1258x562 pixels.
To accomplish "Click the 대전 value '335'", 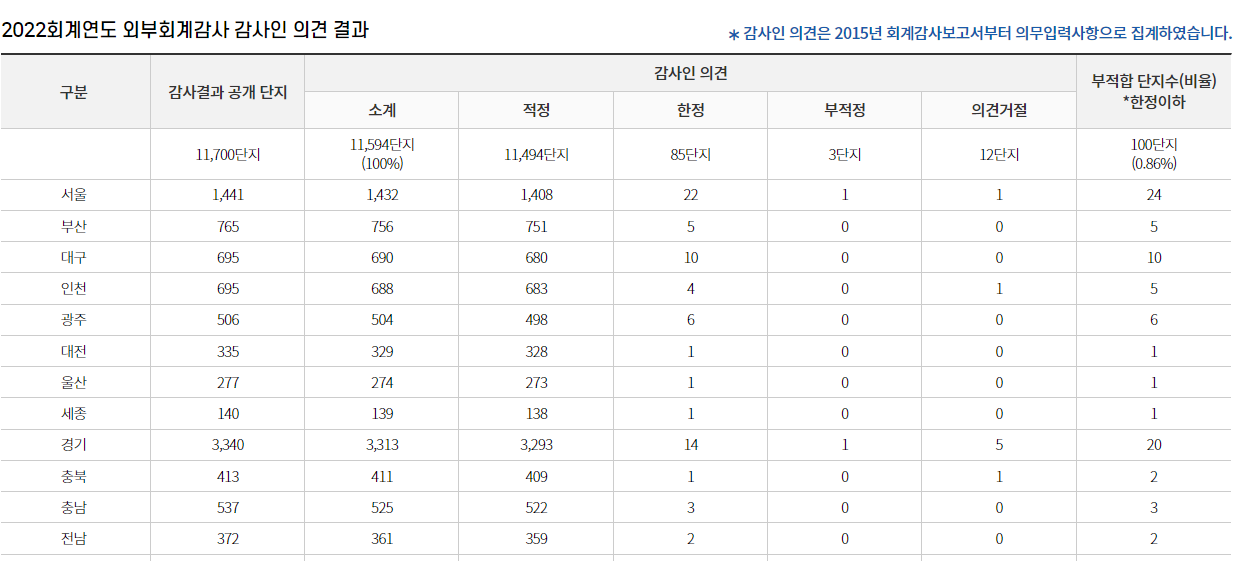I will coord(228,352).
